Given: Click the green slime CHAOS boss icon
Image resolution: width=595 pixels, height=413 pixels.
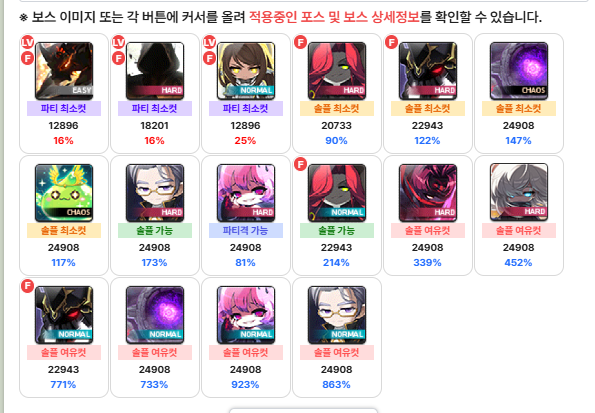Looking at the screenshot, I should coord(64,193).
